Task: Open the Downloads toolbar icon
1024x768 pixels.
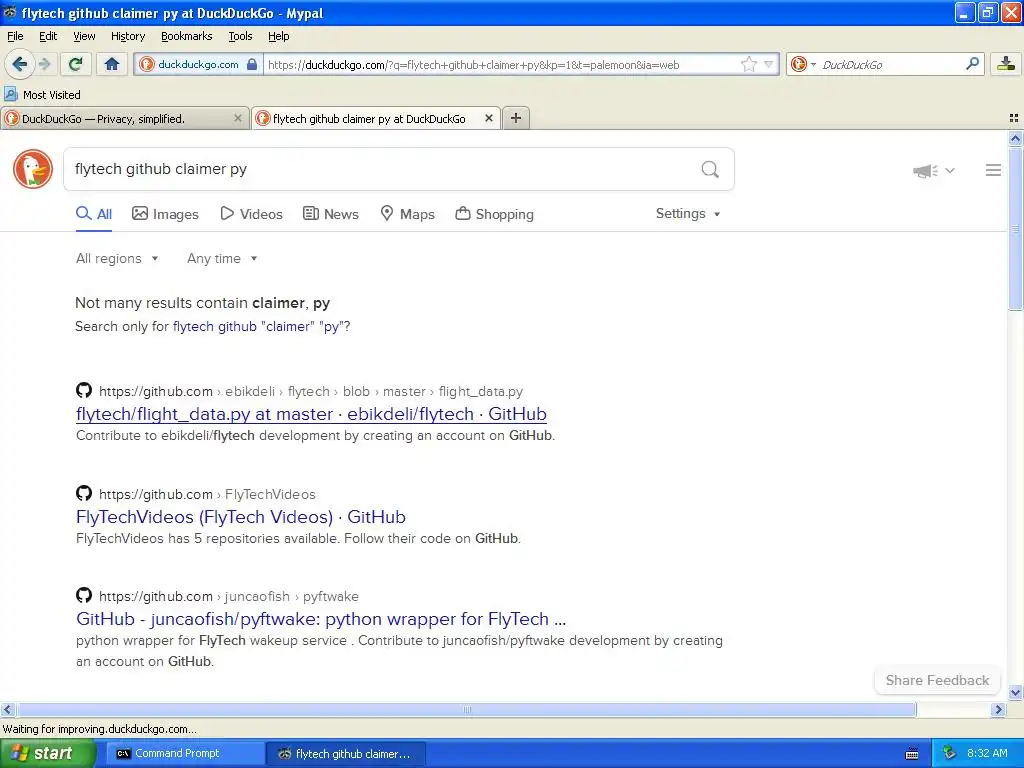Action: tap(1006, 64)
